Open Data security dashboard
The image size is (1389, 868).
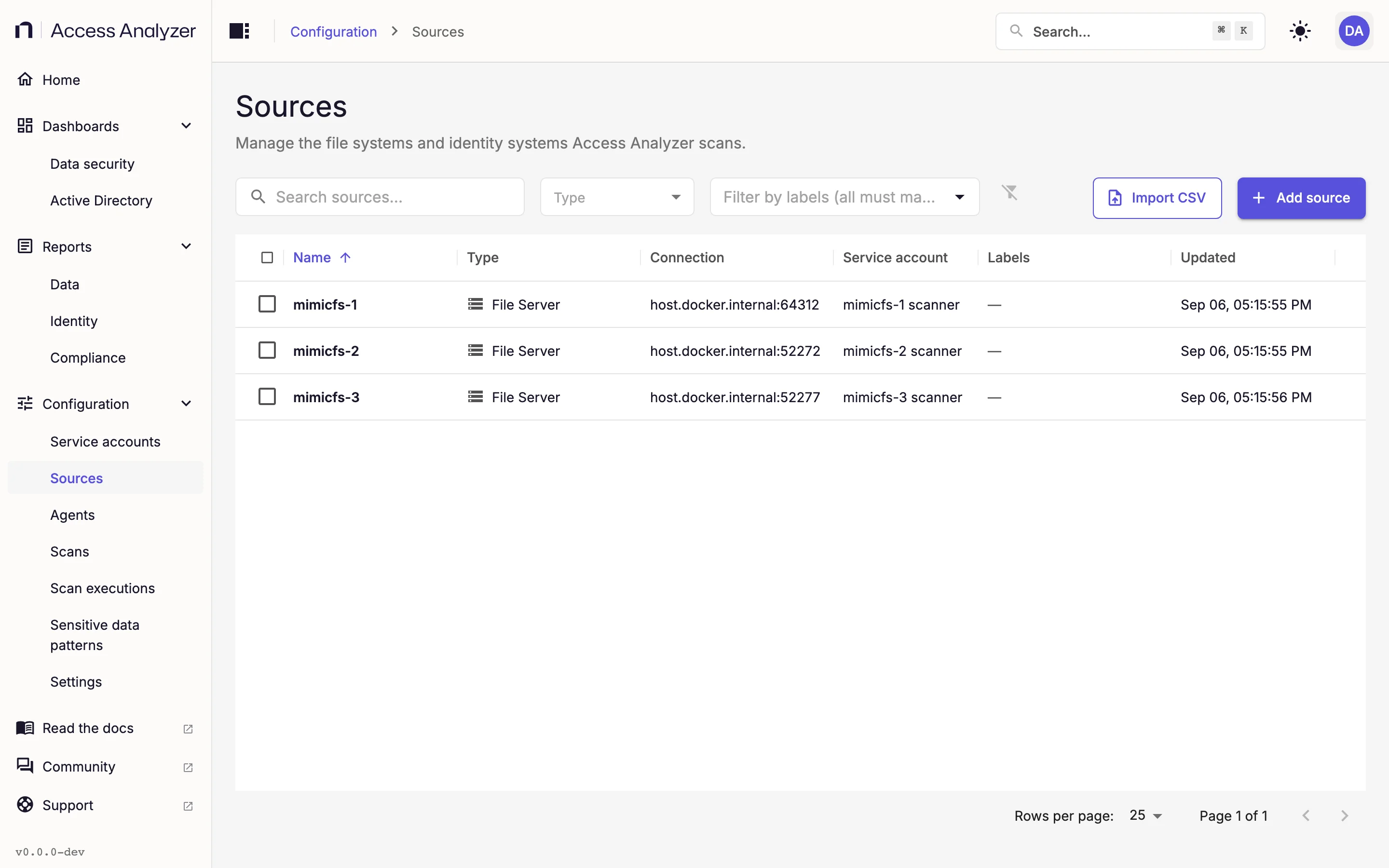93,164
